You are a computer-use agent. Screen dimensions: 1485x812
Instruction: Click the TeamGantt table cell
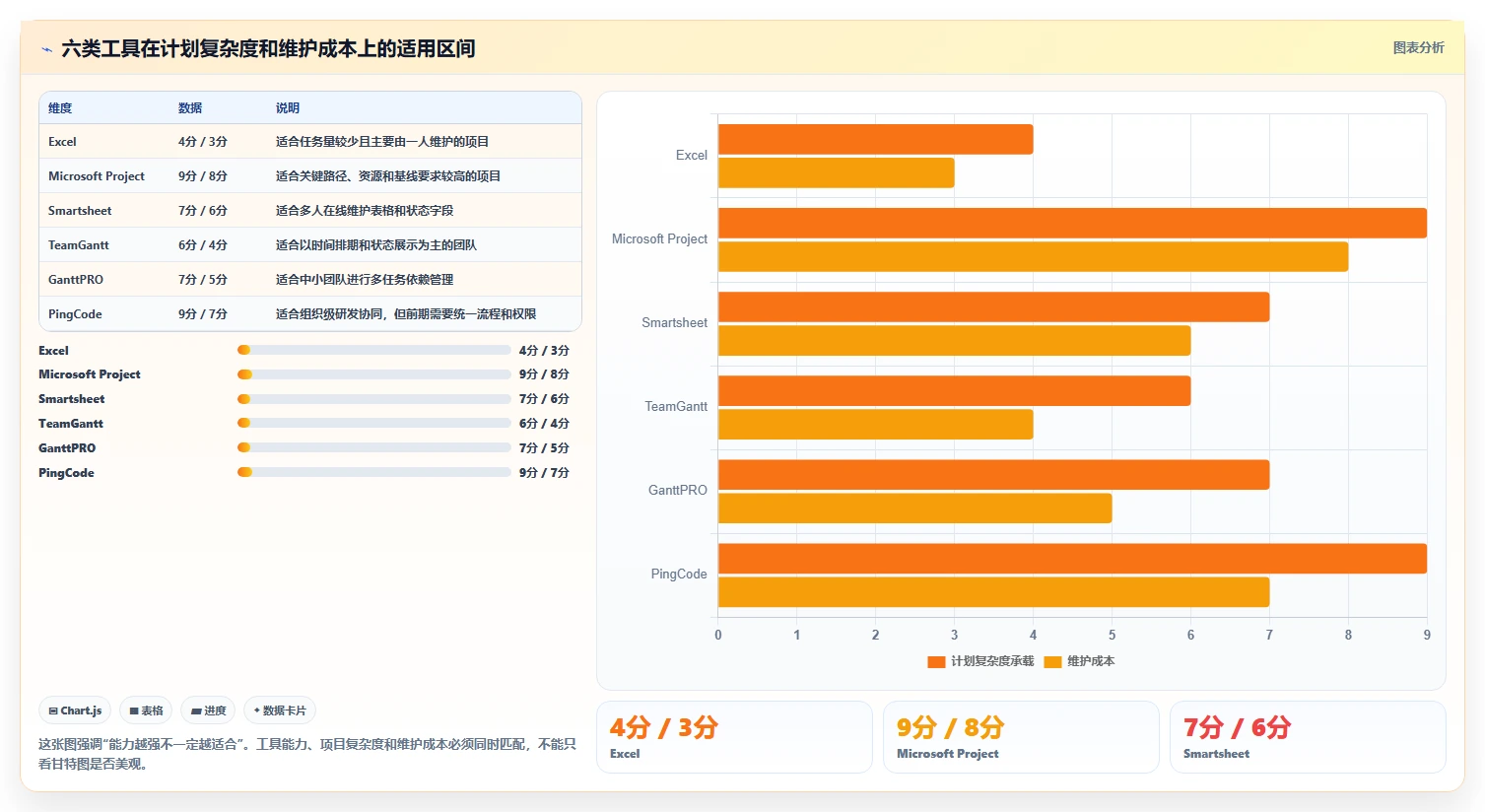[x=79, y=244]
